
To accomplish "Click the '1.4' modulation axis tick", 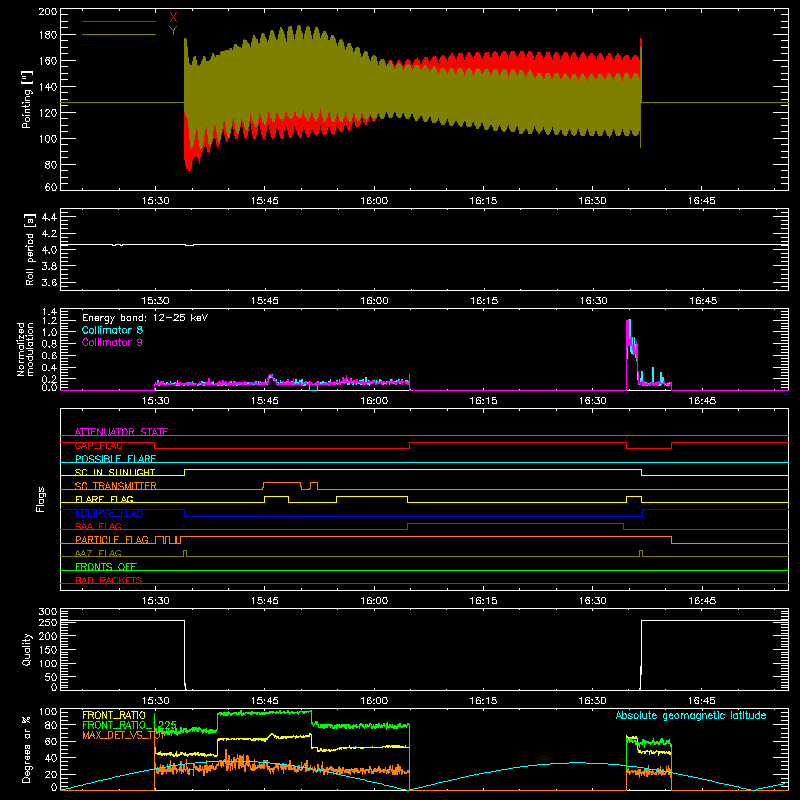I will coord(50,312).
